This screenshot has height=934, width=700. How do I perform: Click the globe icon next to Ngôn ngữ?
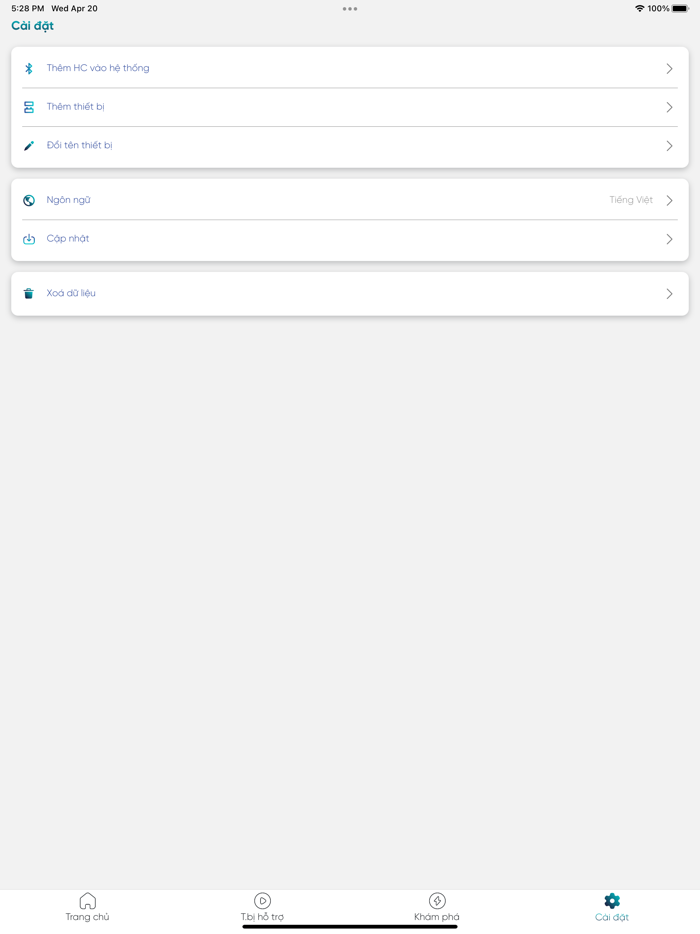pos(29,201)
